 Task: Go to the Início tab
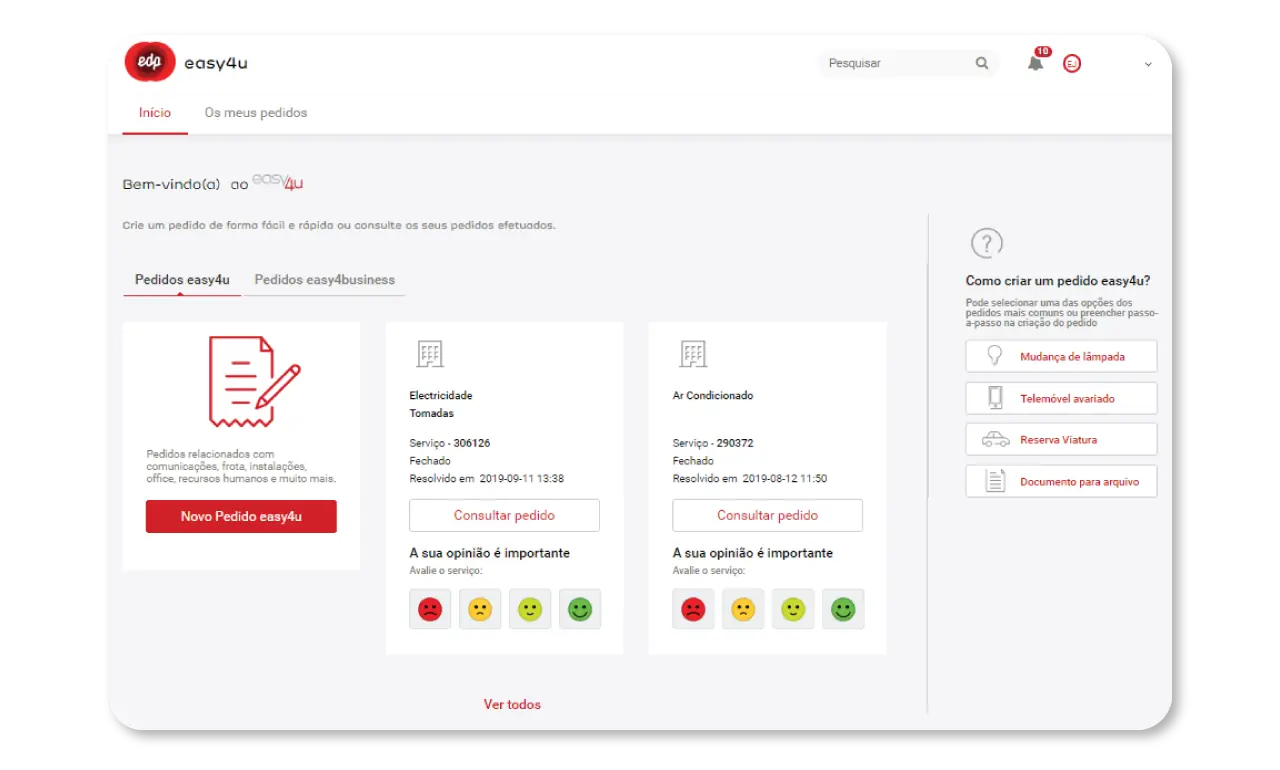(x=155, y=113)
